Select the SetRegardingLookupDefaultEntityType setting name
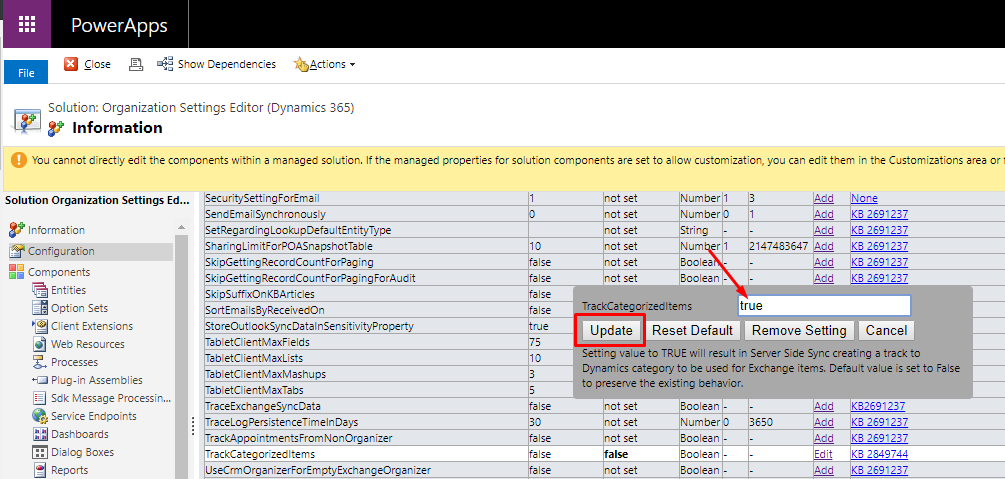1005x479 pixels. [298, 230]
